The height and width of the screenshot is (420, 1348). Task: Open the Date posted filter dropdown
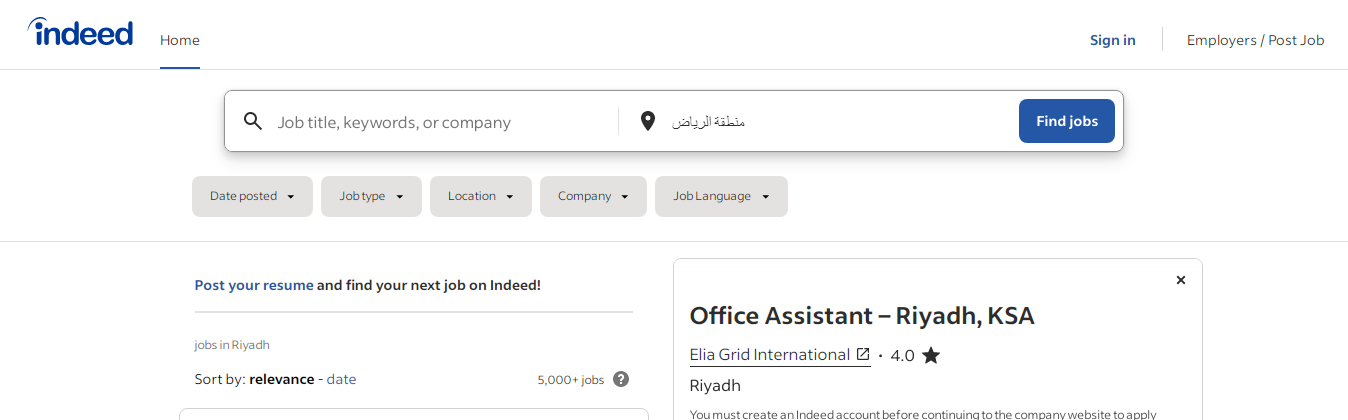[252, 196]
